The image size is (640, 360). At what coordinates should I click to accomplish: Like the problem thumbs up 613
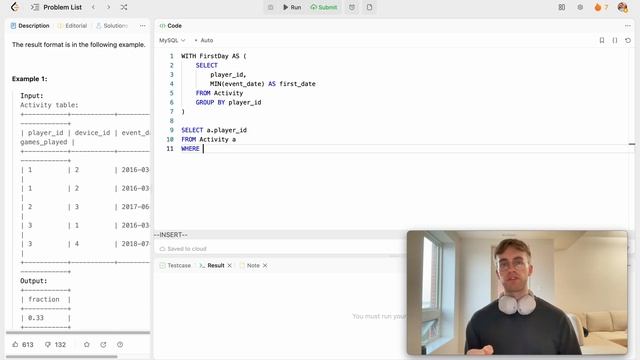[x=23, y=344]
